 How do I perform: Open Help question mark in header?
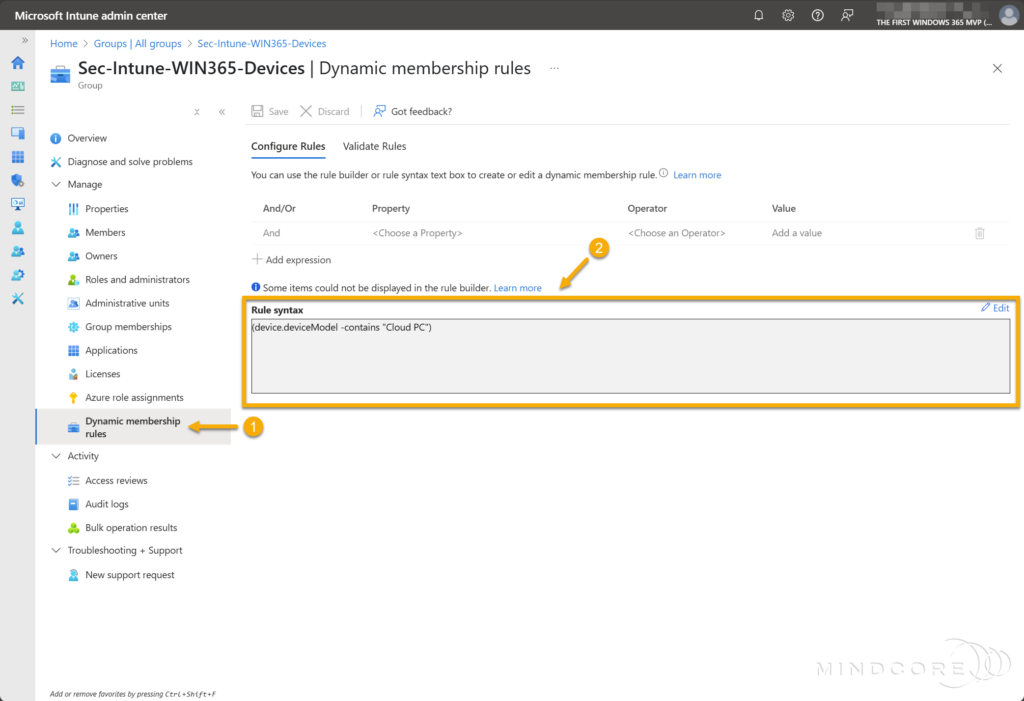click(817, 15)
